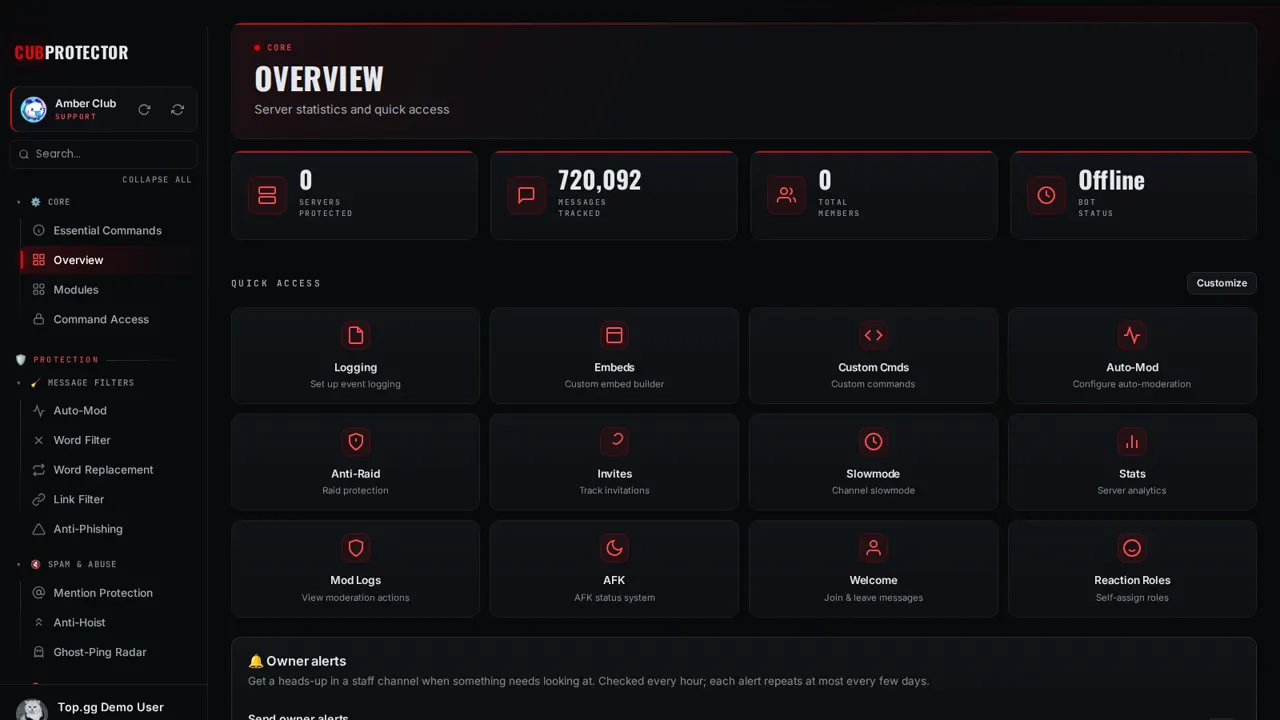Open Word Filter in sidebar

coord(108,440)
